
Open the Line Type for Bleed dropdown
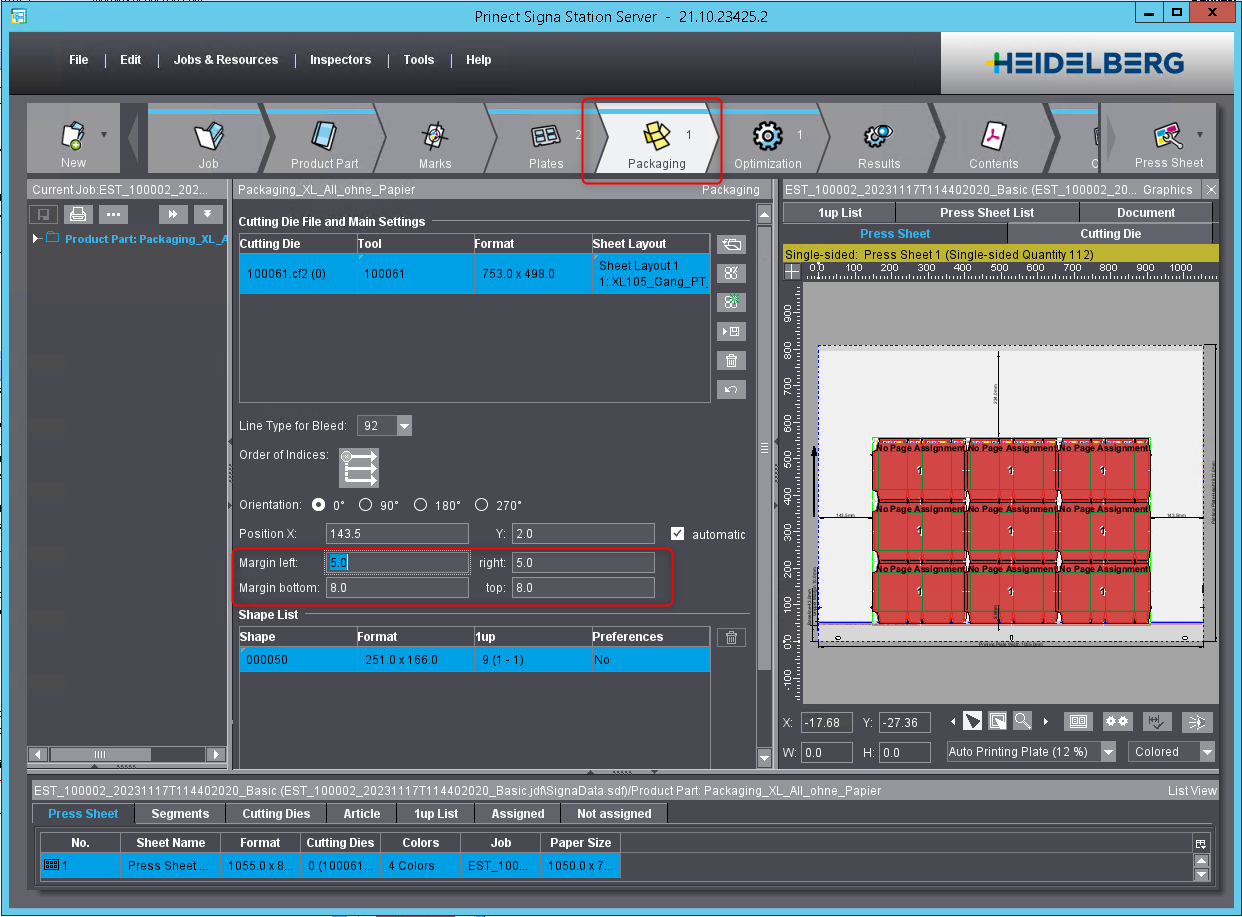coord(404,426)
